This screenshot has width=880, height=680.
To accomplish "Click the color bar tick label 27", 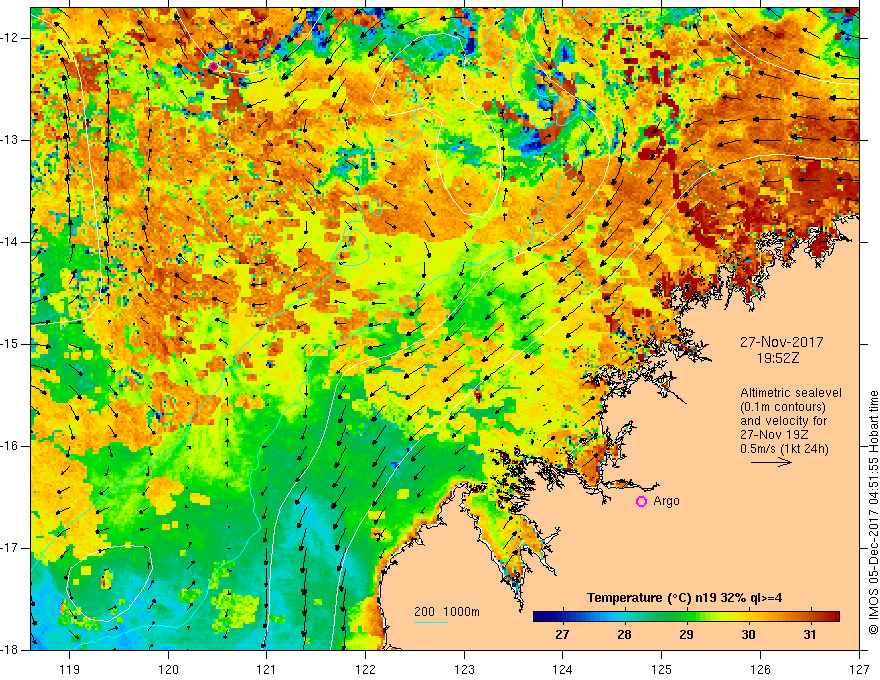I will pyautogui.click(x=562, y=635).
